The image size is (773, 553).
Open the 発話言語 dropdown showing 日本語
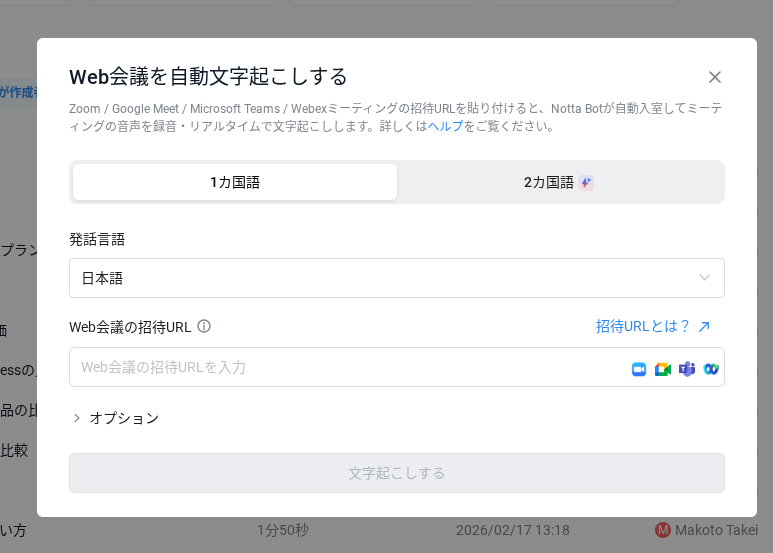click(x=396, y=278)
